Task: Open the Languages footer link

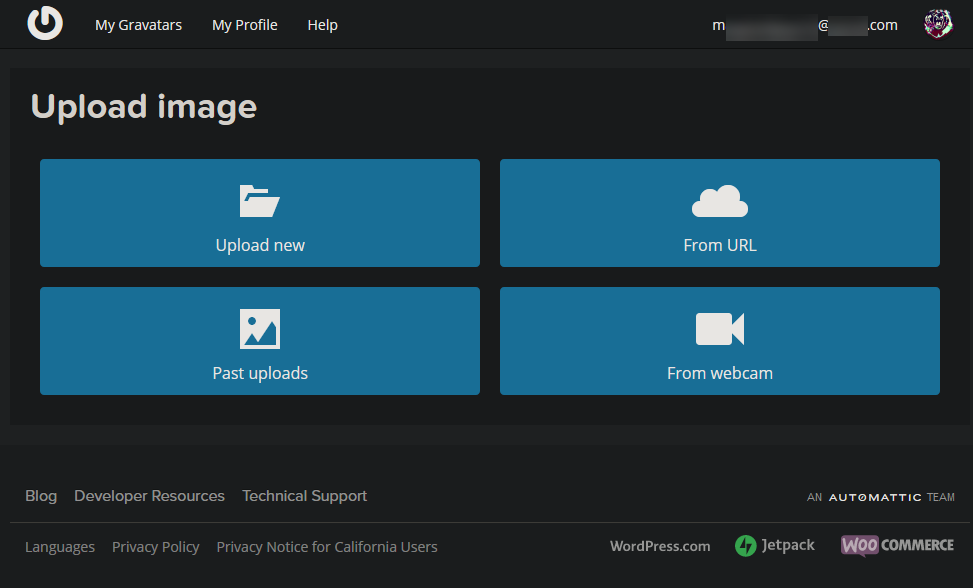Action: pos(60,547)
